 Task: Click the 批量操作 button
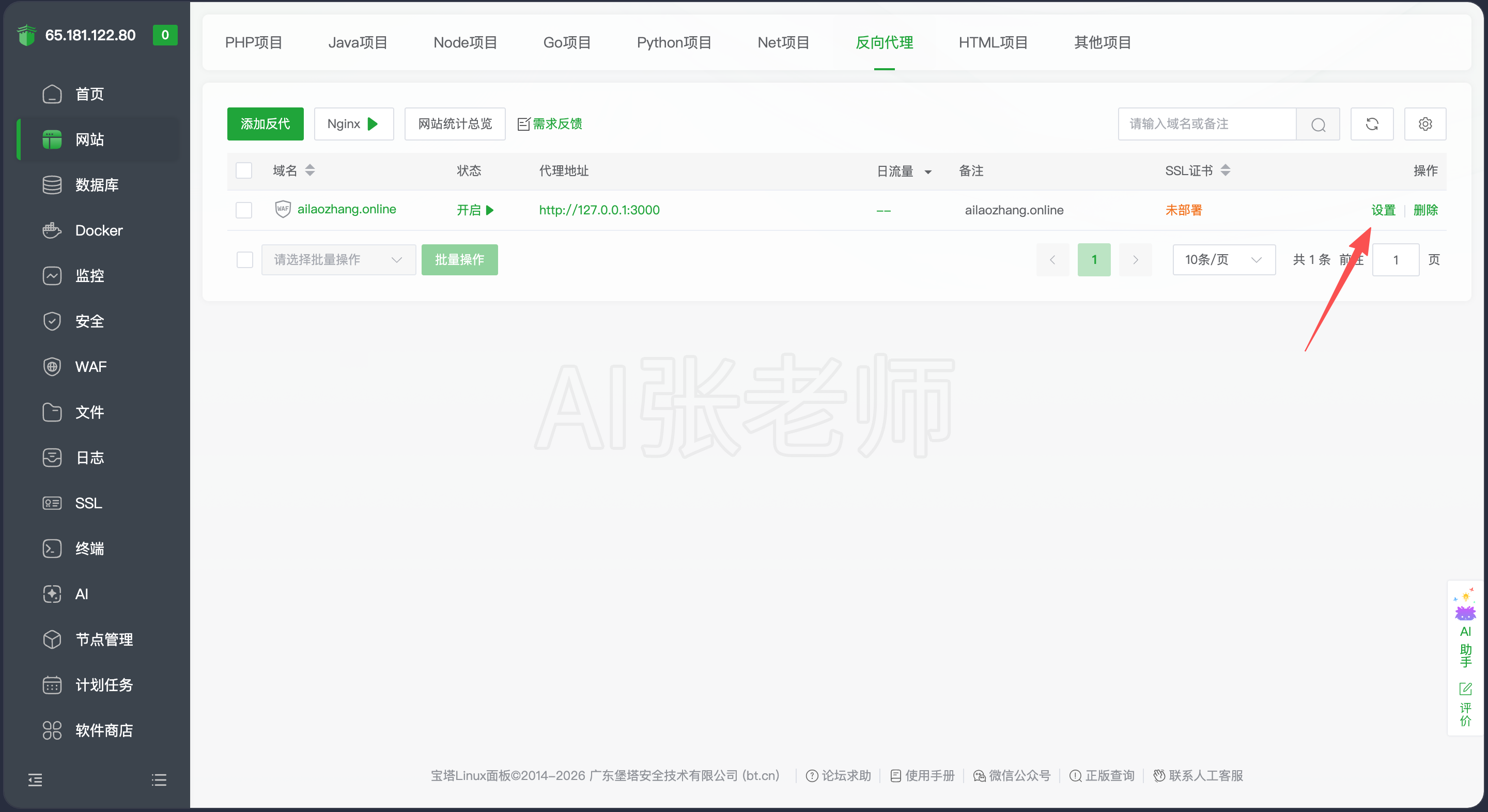point(459,260)
